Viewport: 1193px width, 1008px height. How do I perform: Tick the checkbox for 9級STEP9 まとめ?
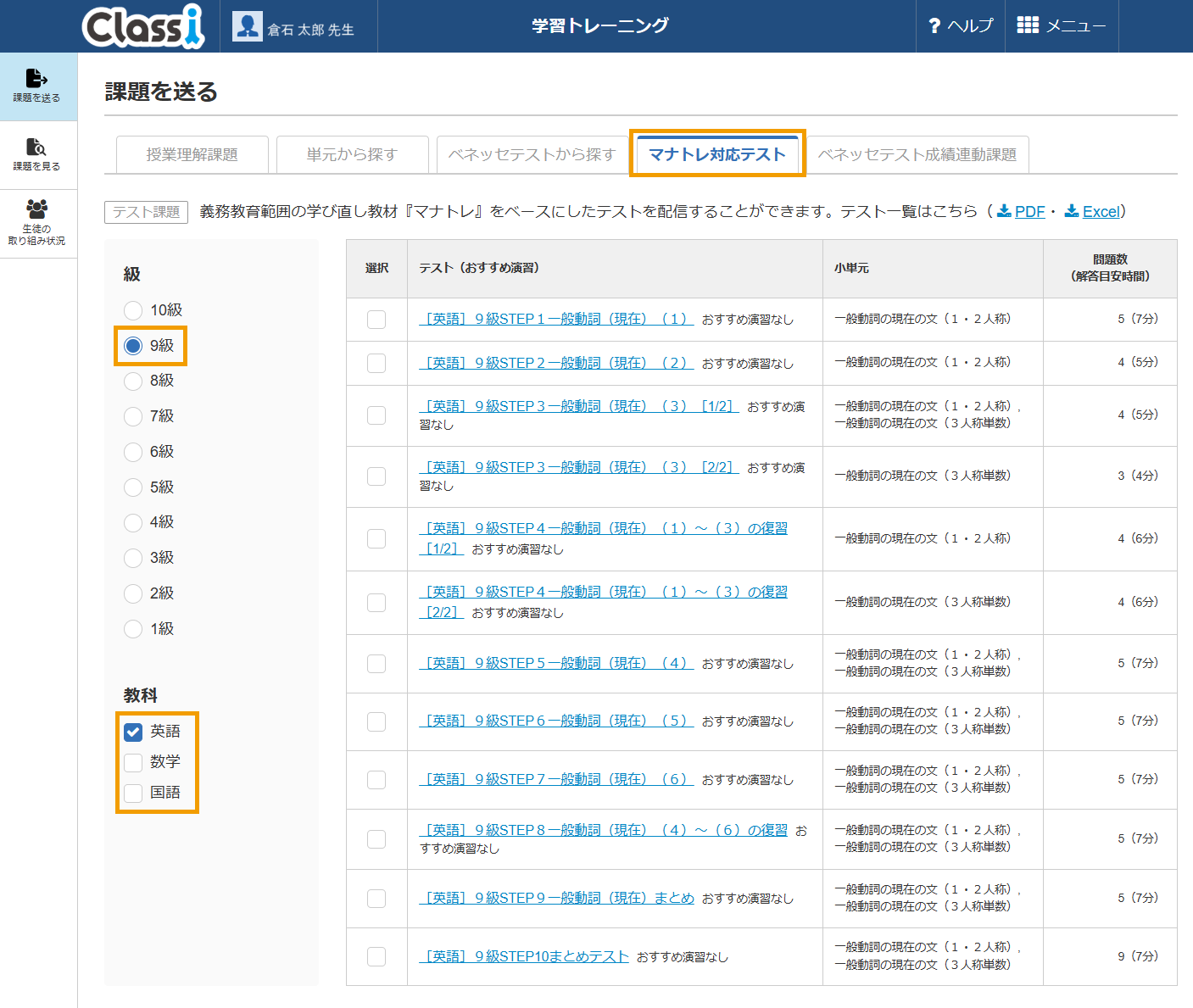click(376, 899)
